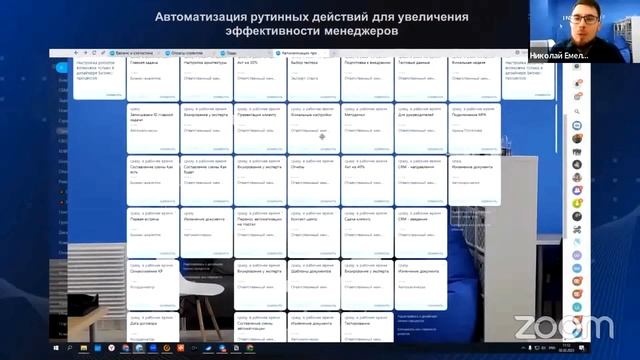Open the Подключение API card
Screen dimensions: 640x360
tap(474, 128)
